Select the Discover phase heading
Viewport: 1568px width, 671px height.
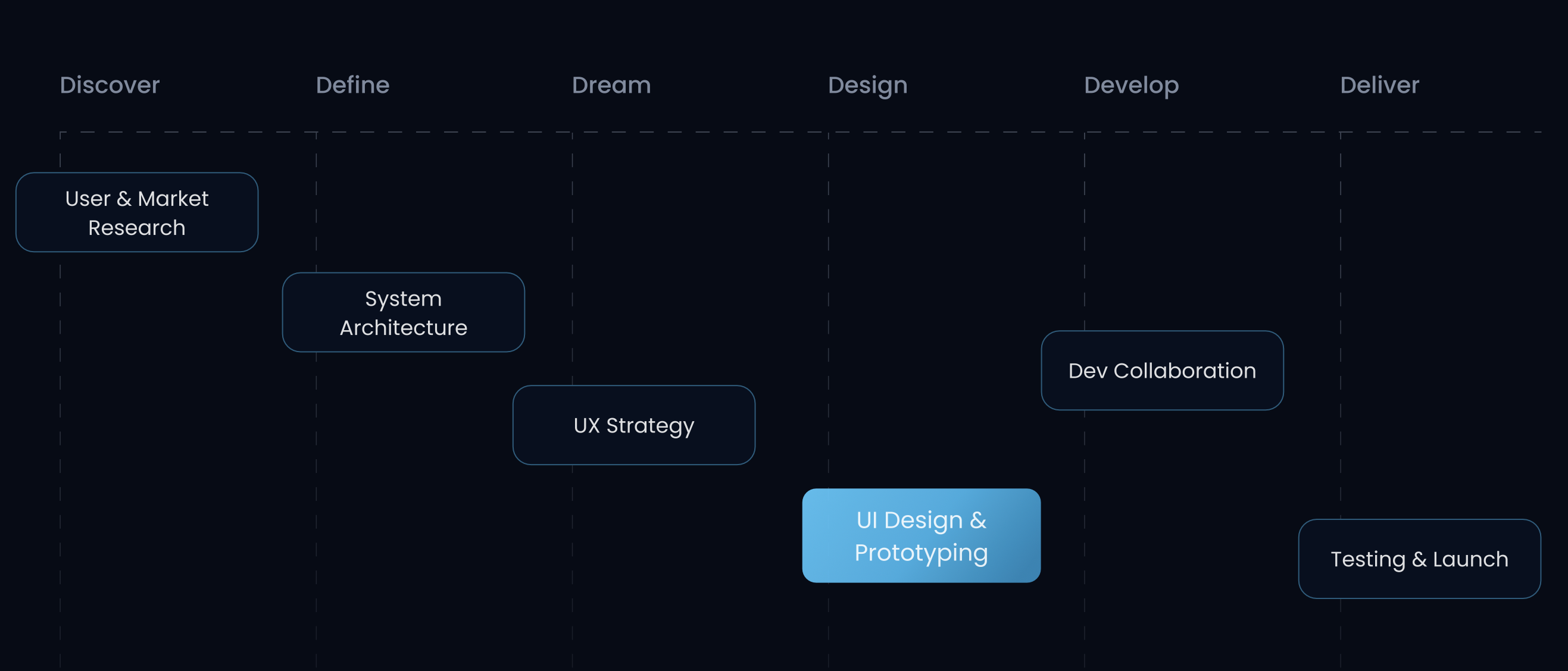110,85
